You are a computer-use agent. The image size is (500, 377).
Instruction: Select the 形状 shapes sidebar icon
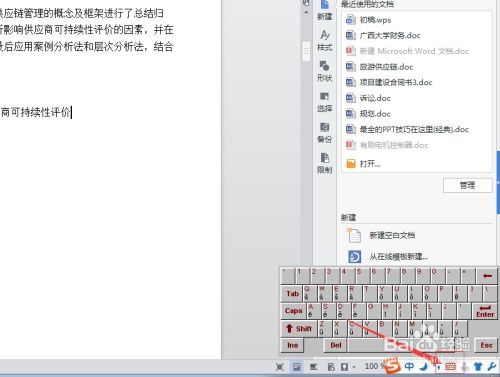tap(324, 71)
